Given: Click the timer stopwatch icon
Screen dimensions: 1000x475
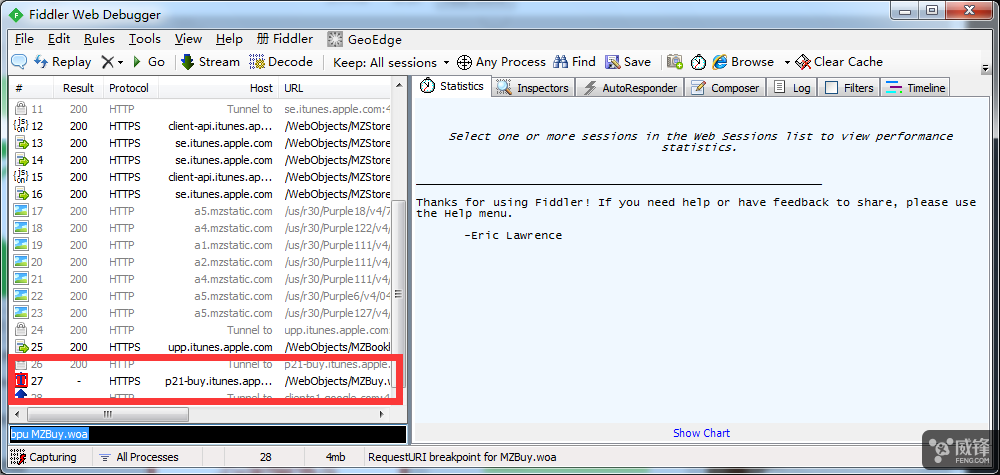Looking at the screenshot, I should click(x=699, y=62).
